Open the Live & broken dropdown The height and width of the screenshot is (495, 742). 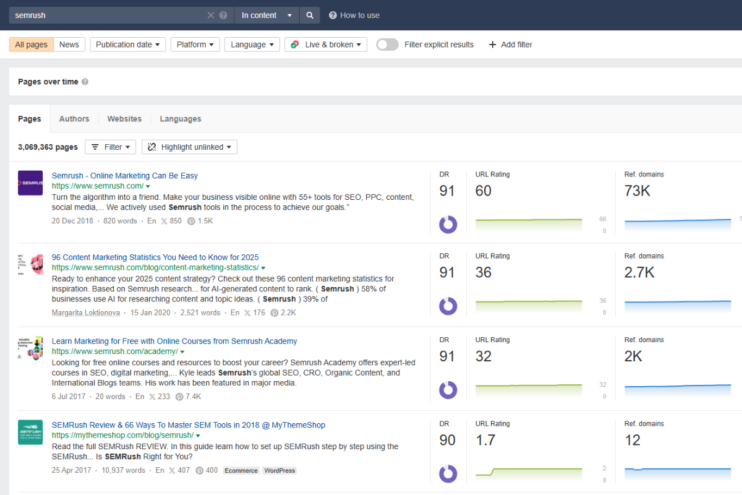pos(326,44)
